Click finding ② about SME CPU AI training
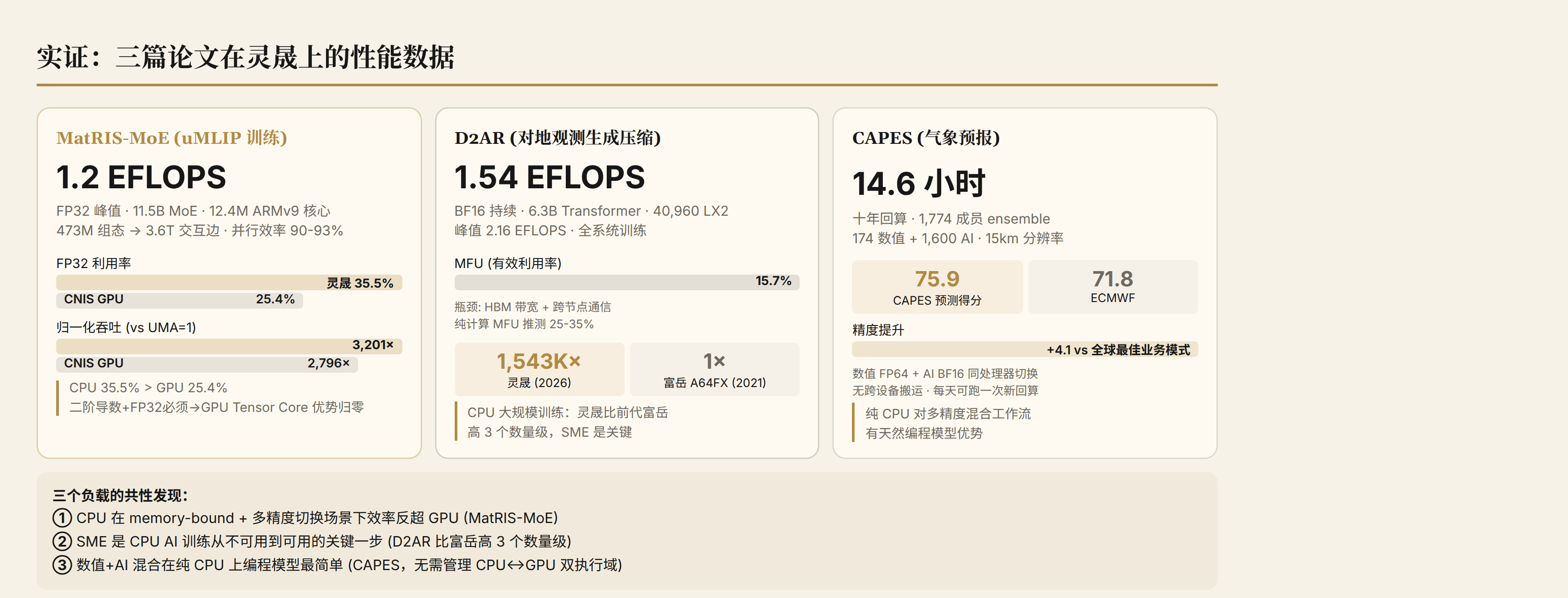This screenshot has height=598, width=1568. (312, 541)
